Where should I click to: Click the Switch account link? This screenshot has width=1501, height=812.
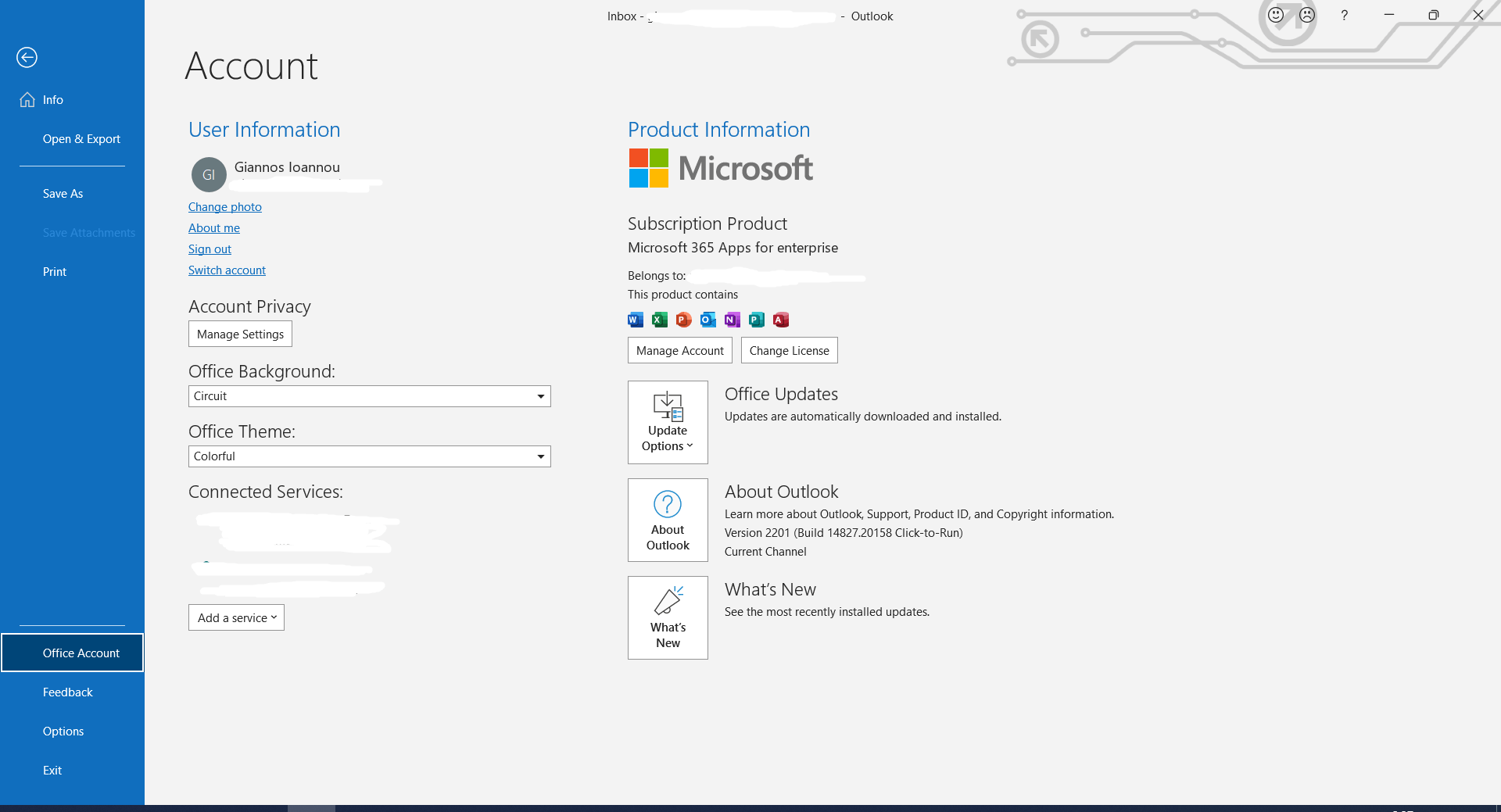[x=227, y=270]
